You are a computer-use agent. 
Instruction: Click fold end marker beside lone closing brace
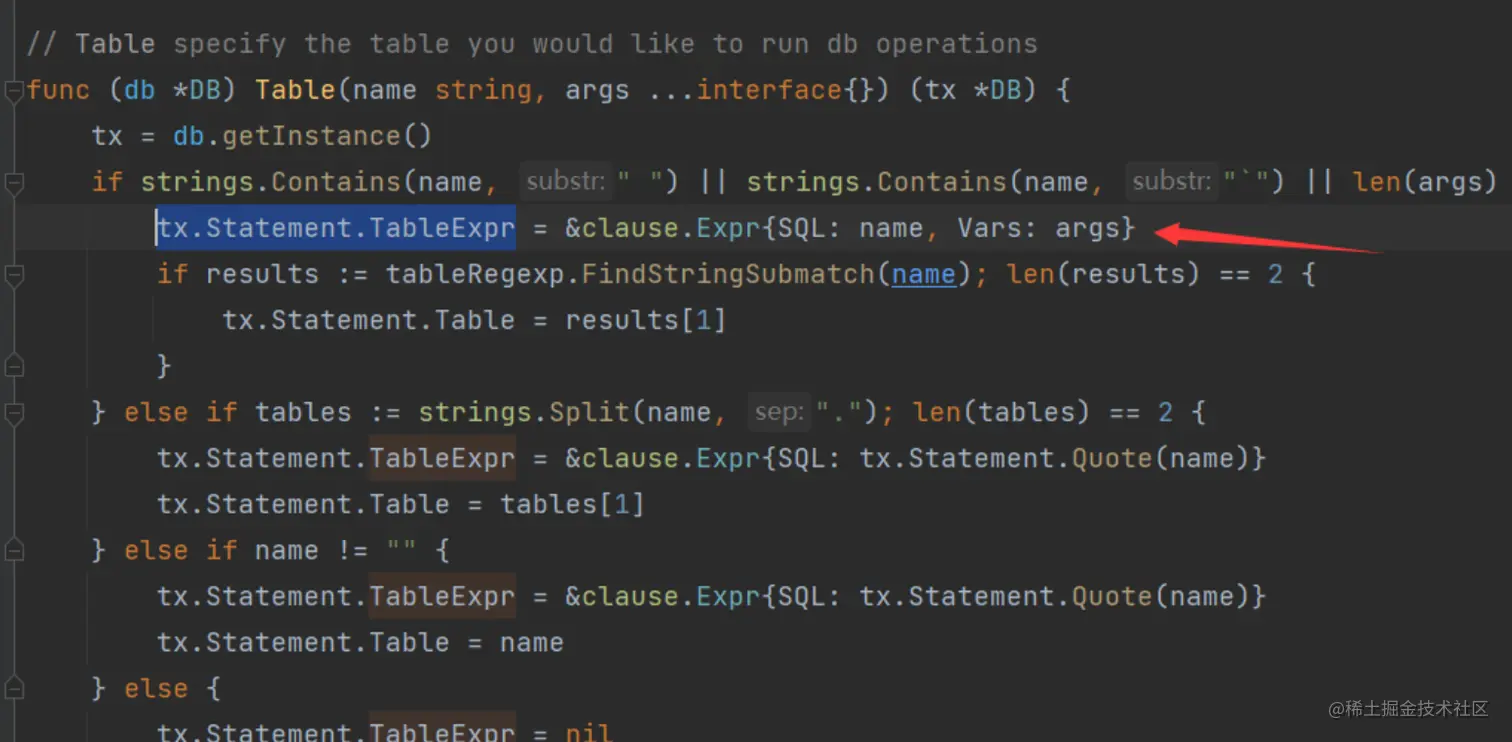coord(14,368)
